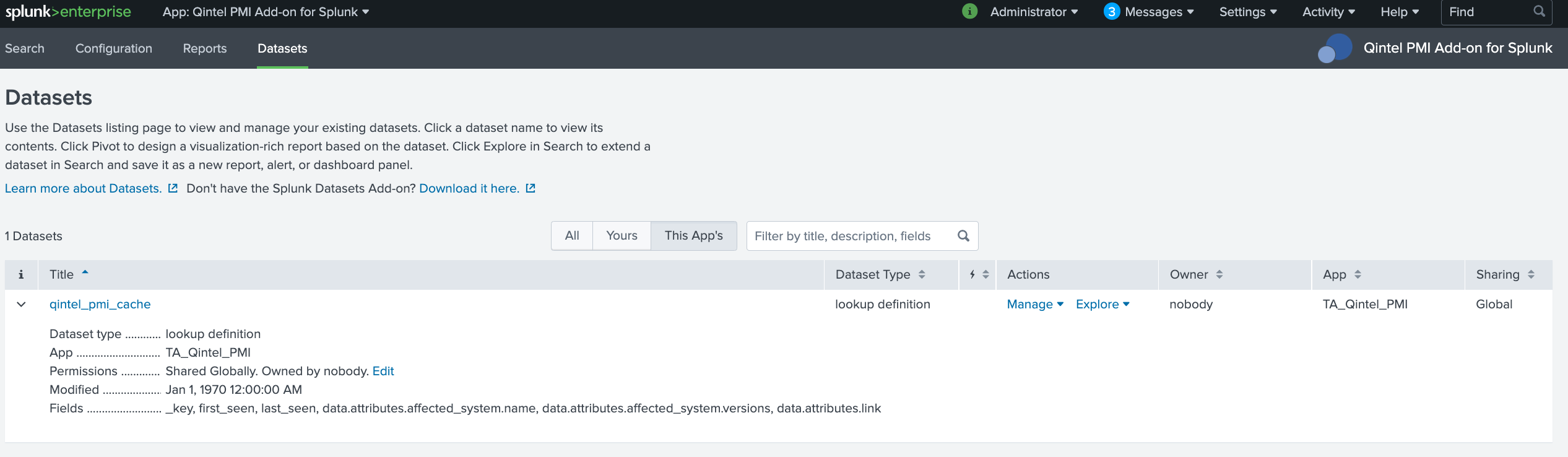The width and height of the screenshot is (1568, 457).
Task: Click Learn more about Datasets link
Action: 84,188
